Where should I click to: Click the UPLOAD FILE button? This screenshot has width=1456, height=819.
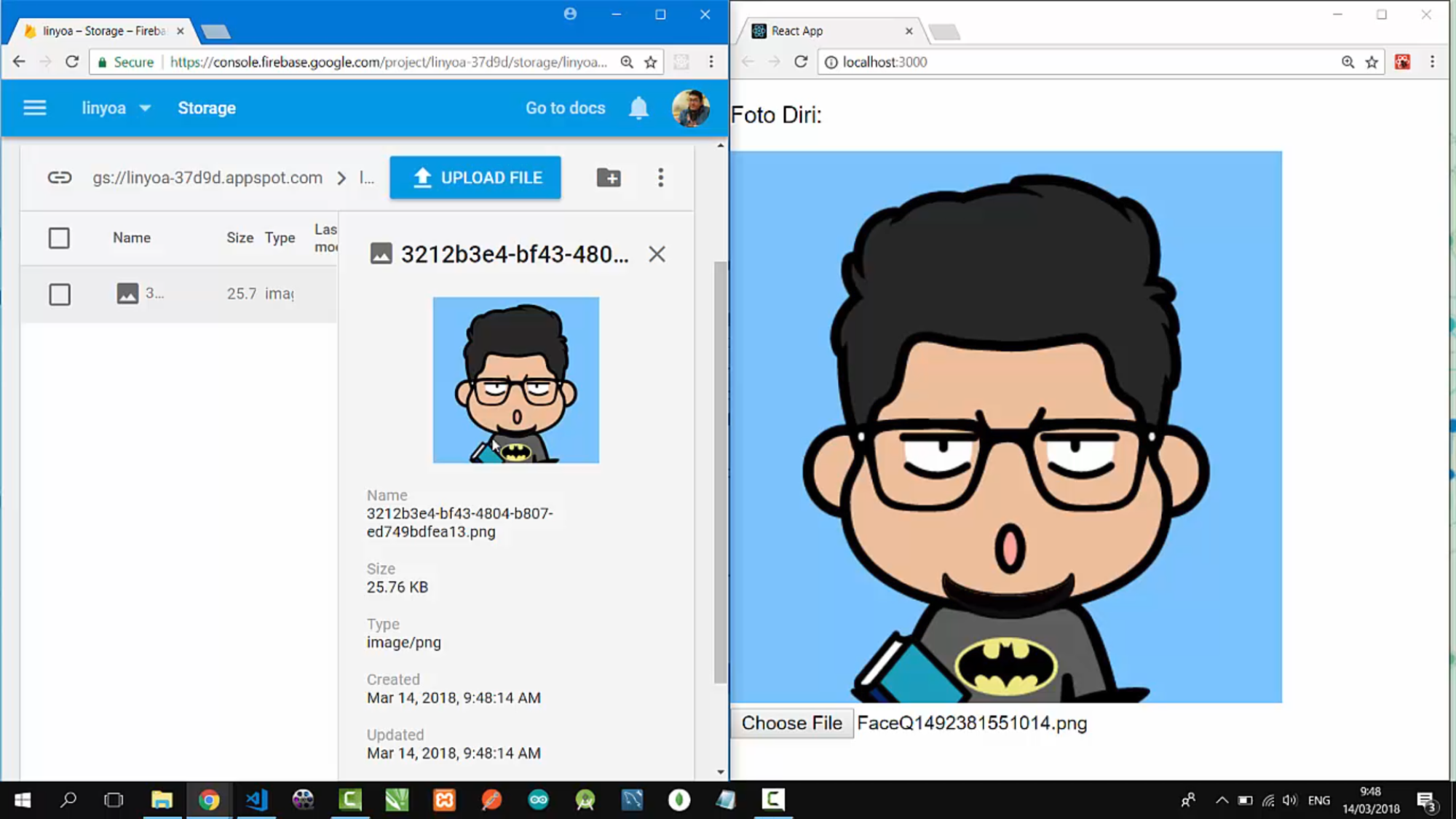pyautogui.click(x=475, y=178)
